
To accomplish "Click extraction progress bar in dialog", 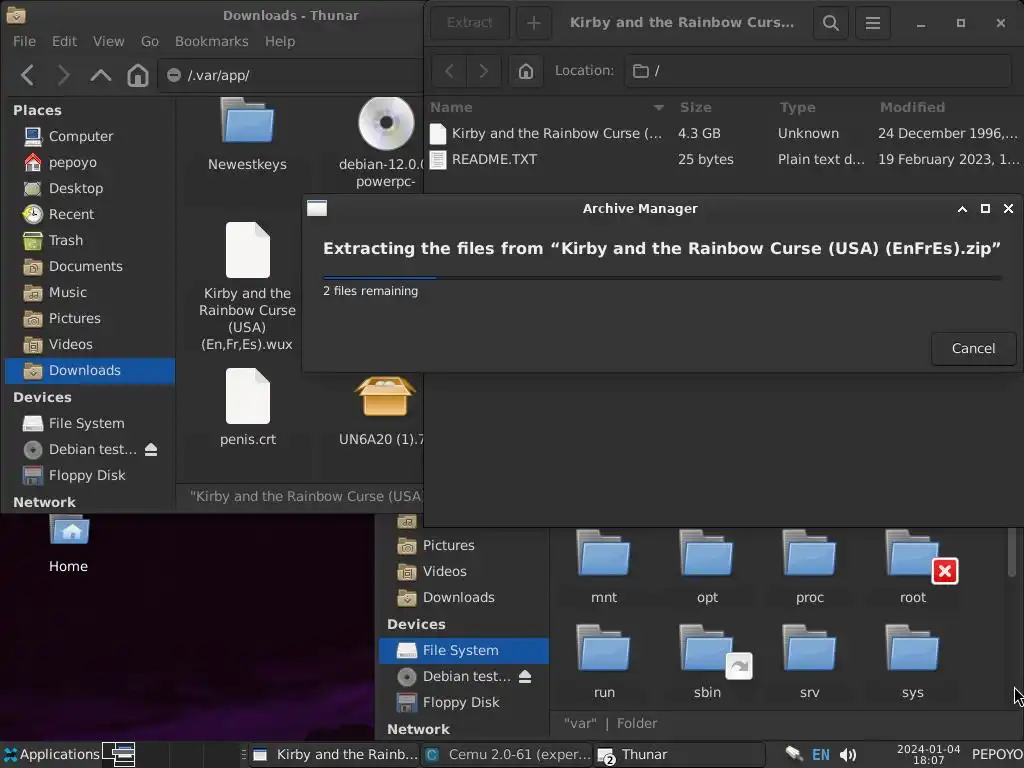I will point(662,278).
